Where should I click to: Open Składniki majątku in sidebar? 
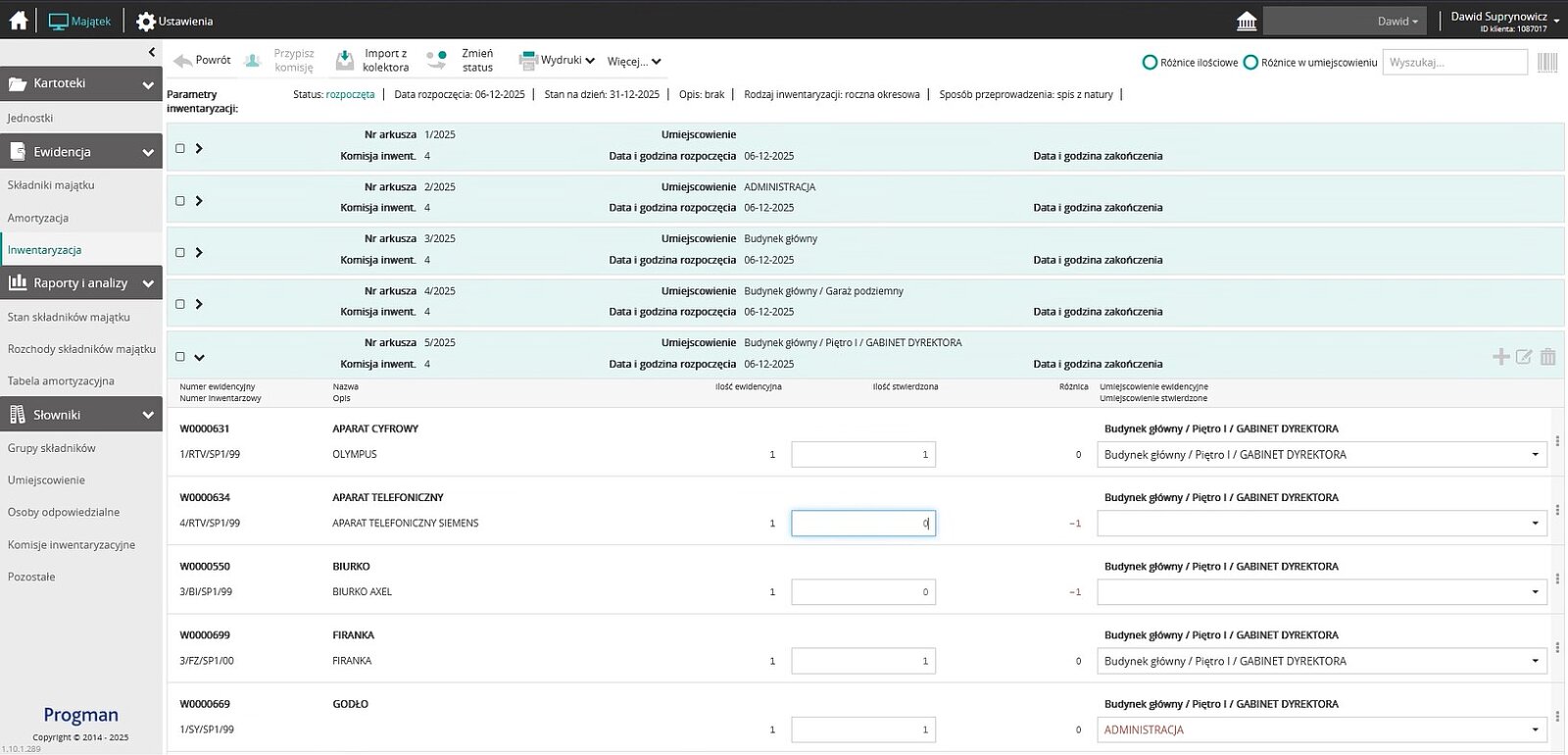[x=51, y=185]
